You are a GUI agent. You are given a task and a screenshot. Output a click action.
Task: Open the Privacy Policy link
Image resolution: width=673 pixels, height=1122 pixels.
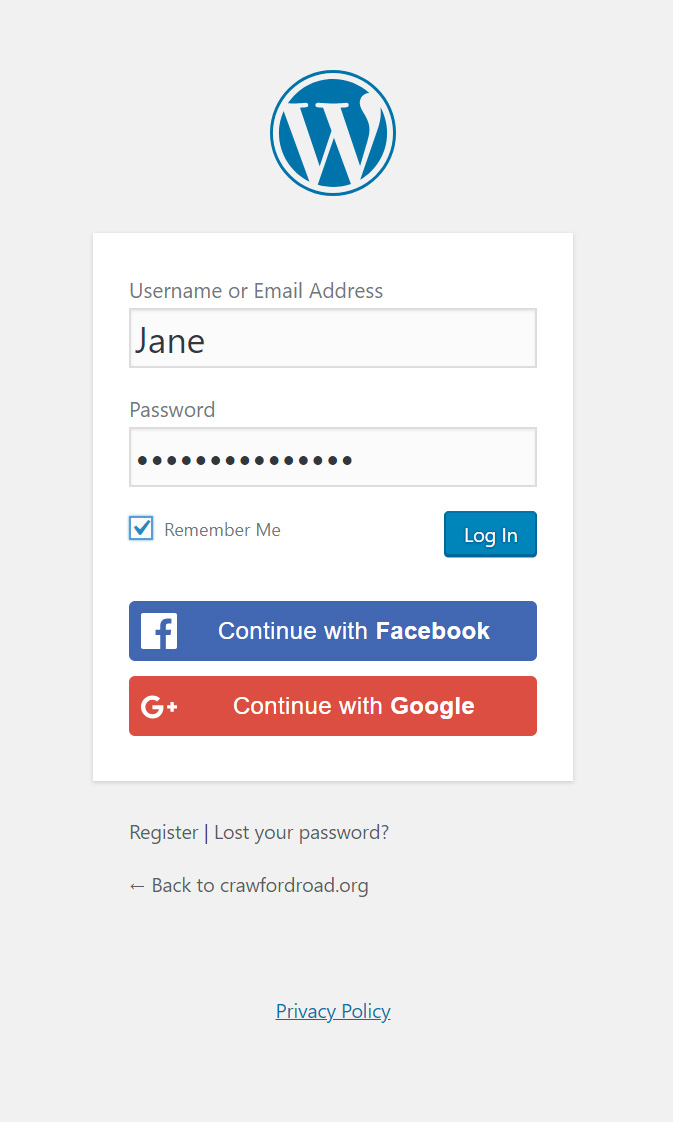click(333, 1011)
